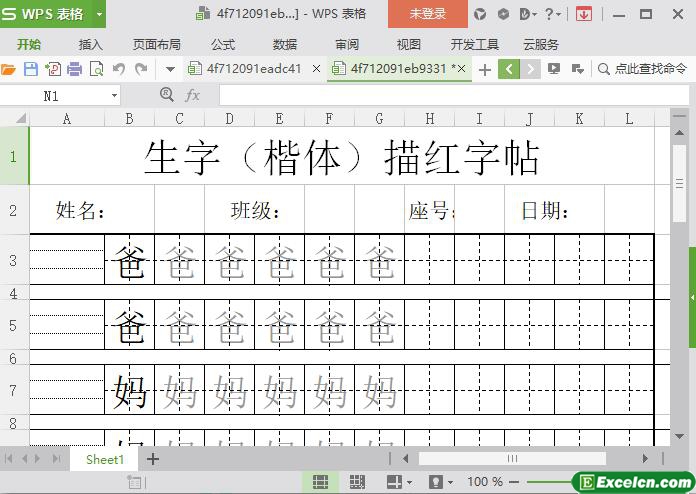Add a new sheet with plus button

click(x=153, y=459)
